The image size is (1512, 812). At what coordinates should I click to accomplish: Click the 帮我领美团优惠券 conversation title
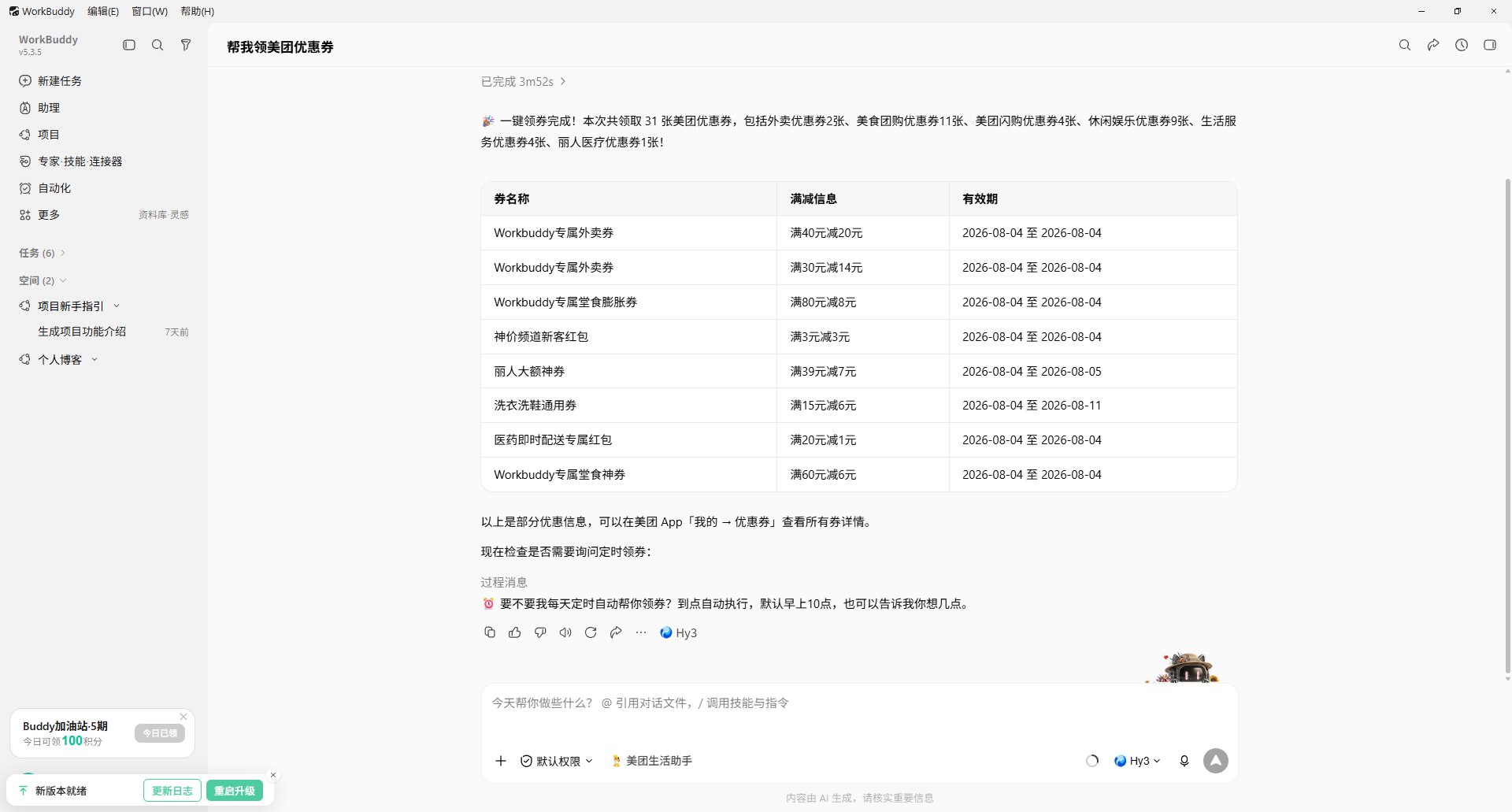(280, 47)
